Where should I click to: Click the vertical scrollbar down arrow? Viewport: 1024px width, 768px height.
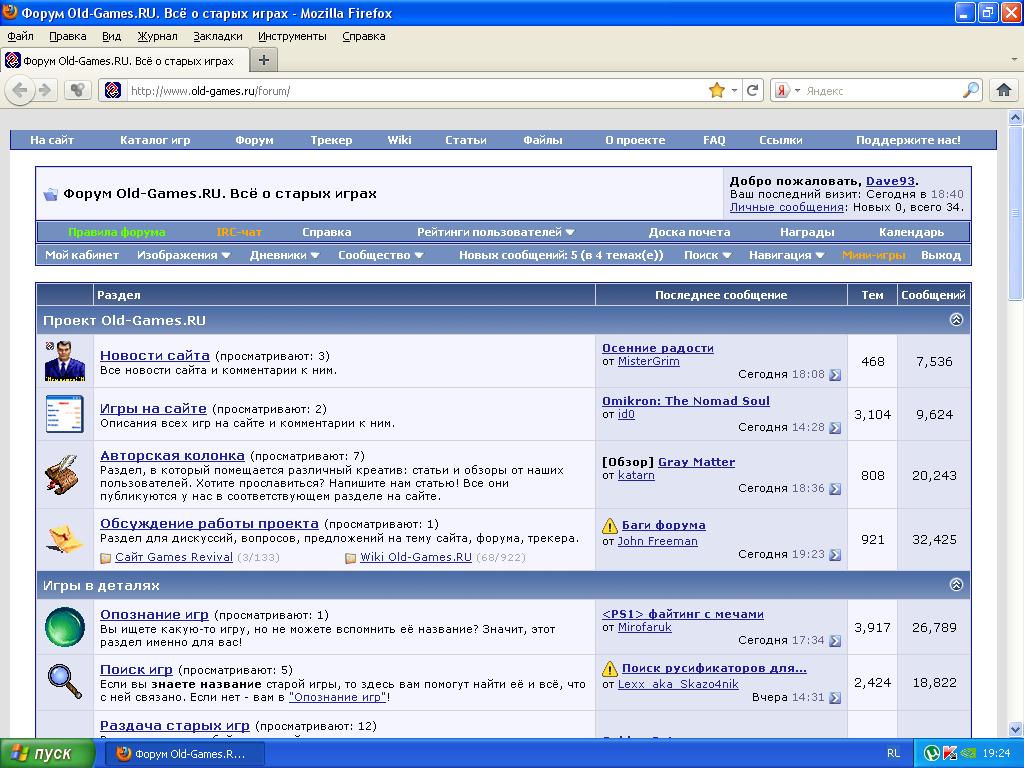pos(1015,729)
